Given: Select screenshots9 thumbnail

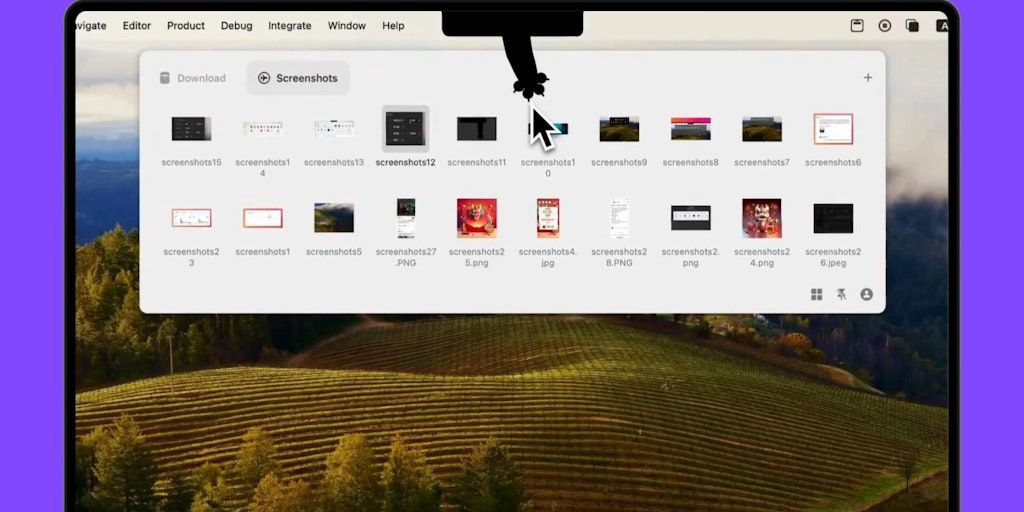Looking at the screenshot, I should click(x=619, y=129).
